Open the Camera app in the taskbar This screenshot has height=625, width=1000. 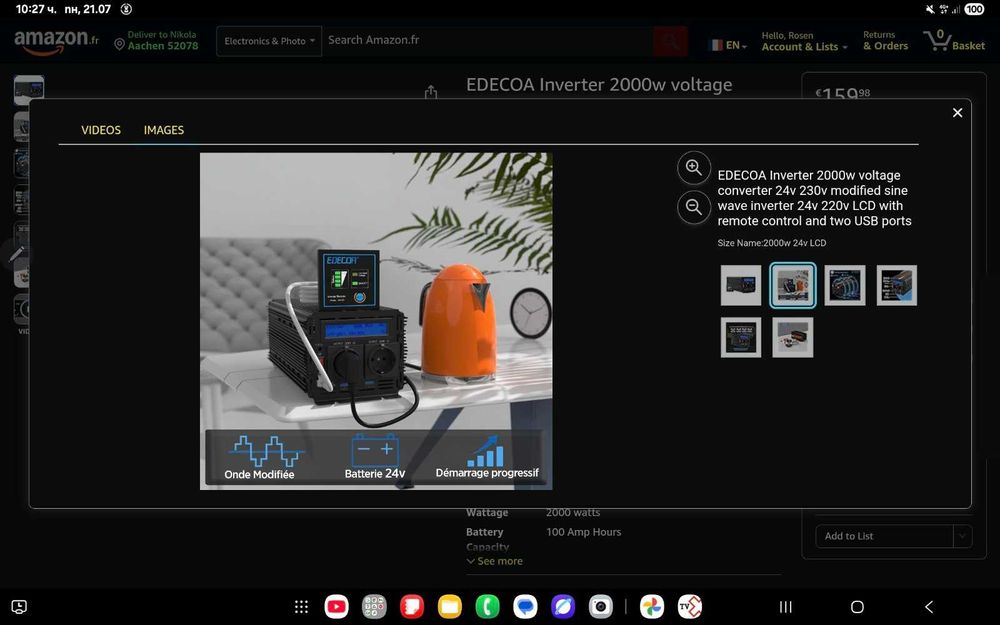pos(600,607)
